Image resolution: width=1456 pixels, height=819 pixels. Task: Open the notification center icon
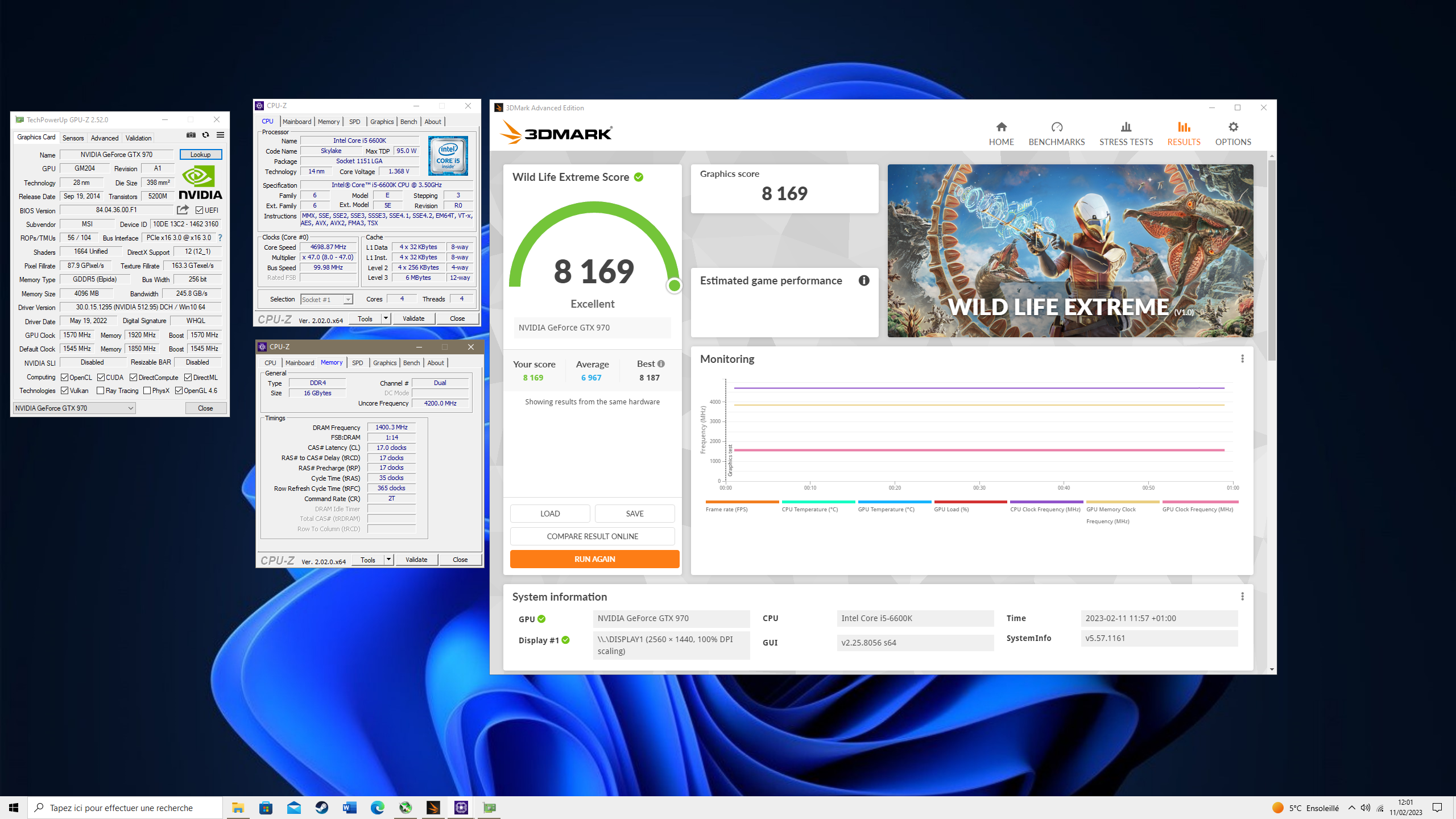coord(1437,808)
